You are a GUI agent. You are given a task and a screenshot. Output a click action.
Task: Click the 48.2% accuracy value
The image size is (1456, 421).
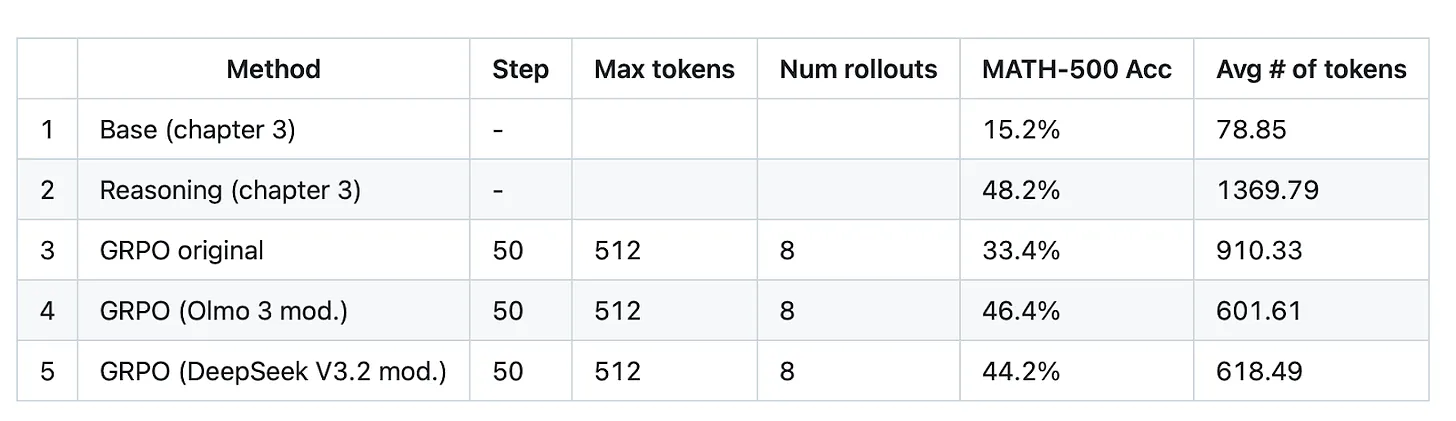1021,190
